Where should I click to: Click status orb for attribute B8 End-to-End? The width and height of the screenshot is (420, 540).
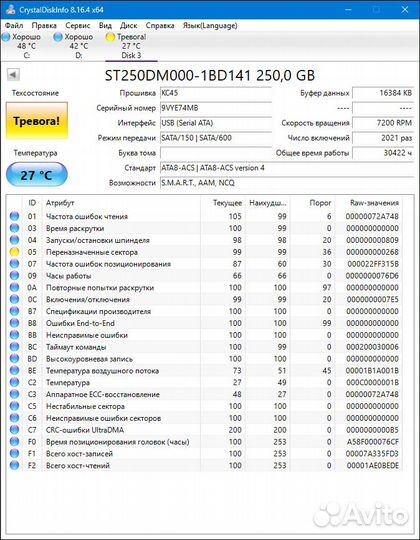[14, 323]
